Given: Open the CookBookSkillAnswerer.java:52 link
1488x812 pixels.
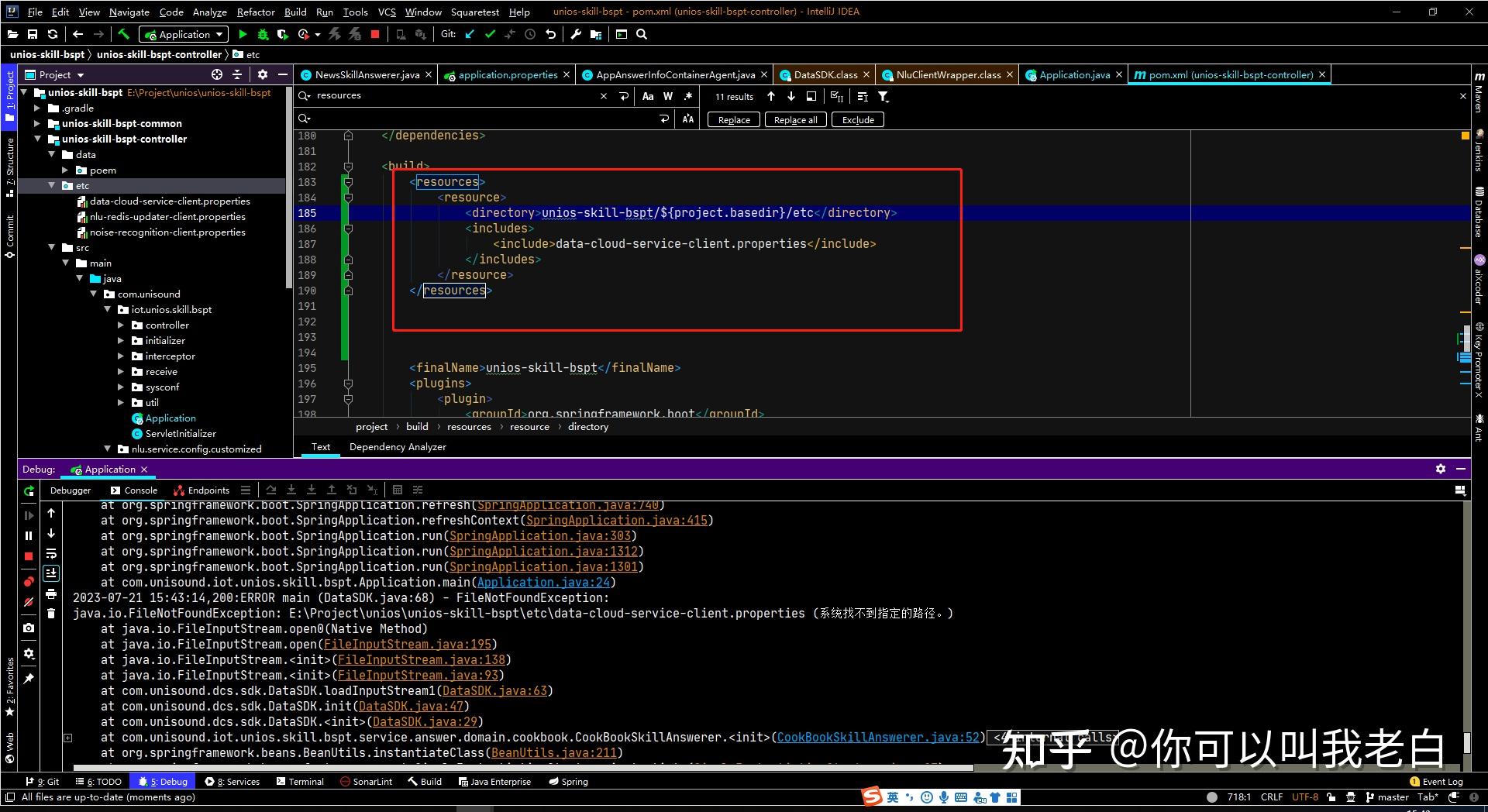Looking at the screenshot, I should coord(879,738).
